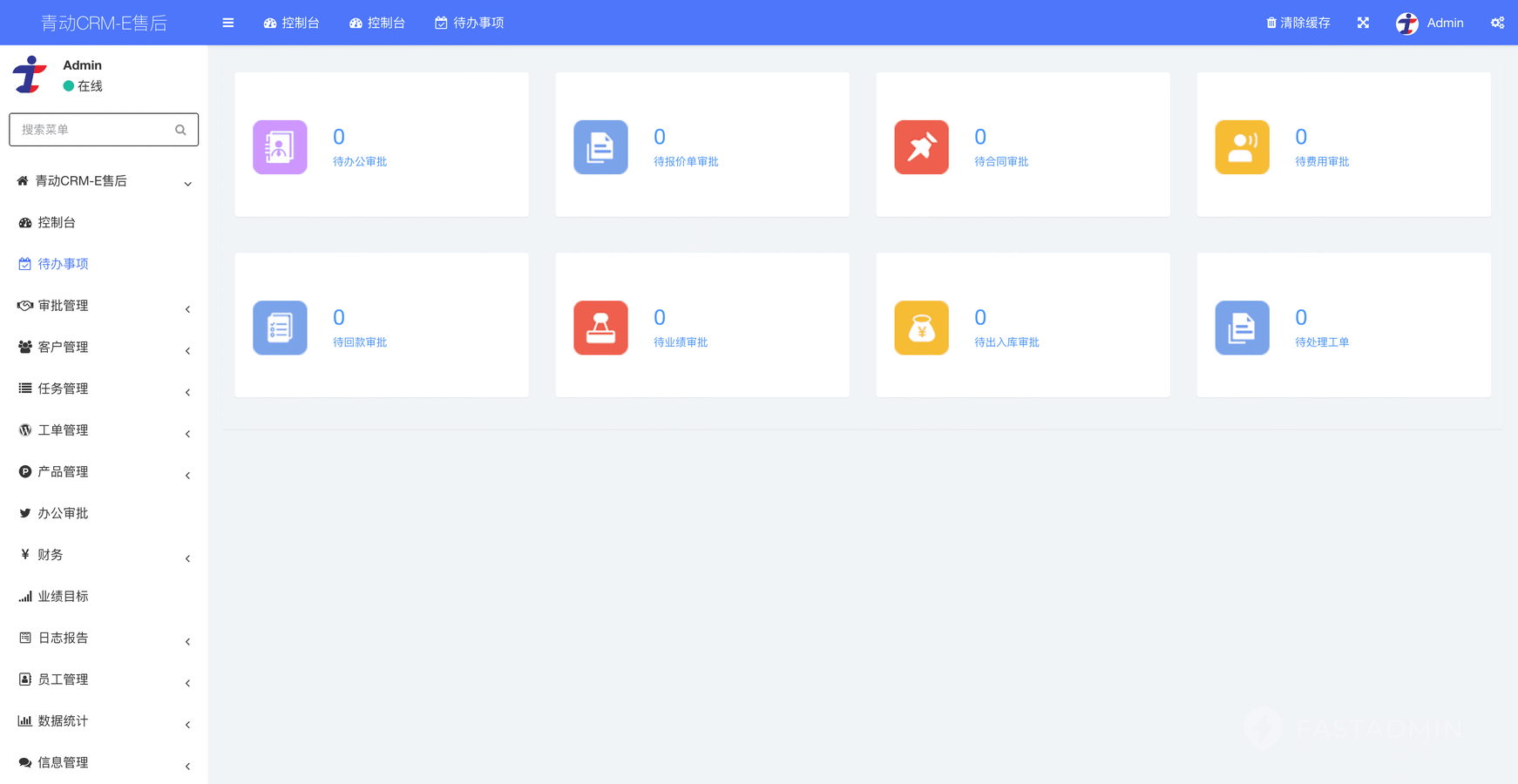Open the settings gears icon in the top right
Image resolution: width=1518 pixels, height=784 pixels.
click(1497, 23)
